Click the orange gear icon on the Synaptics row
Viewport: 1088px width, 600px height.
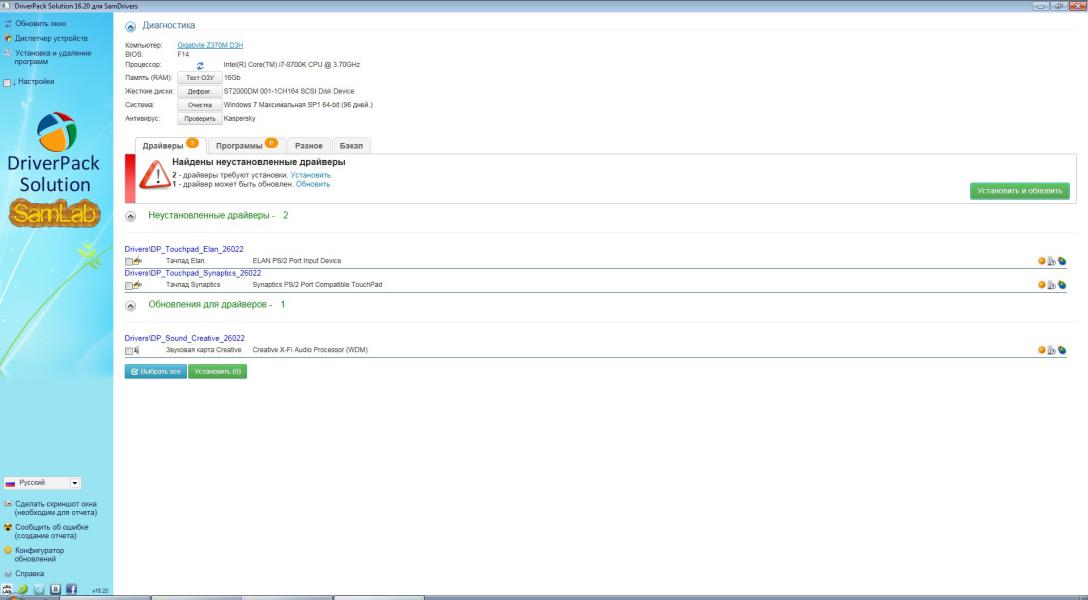click(1042, 285)
